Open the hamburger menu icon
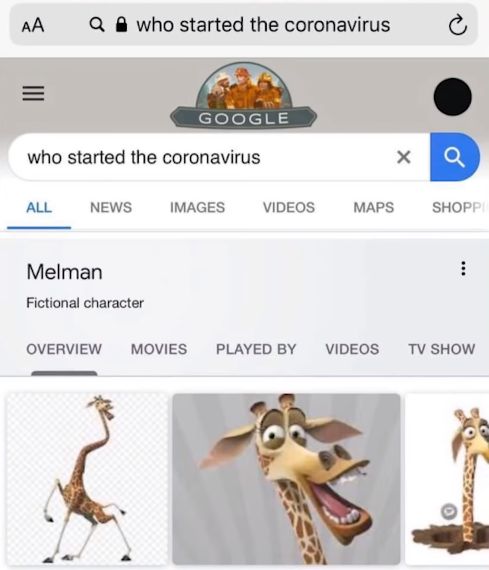The width and height of the screenshot is (489, 570). point(33,93)
